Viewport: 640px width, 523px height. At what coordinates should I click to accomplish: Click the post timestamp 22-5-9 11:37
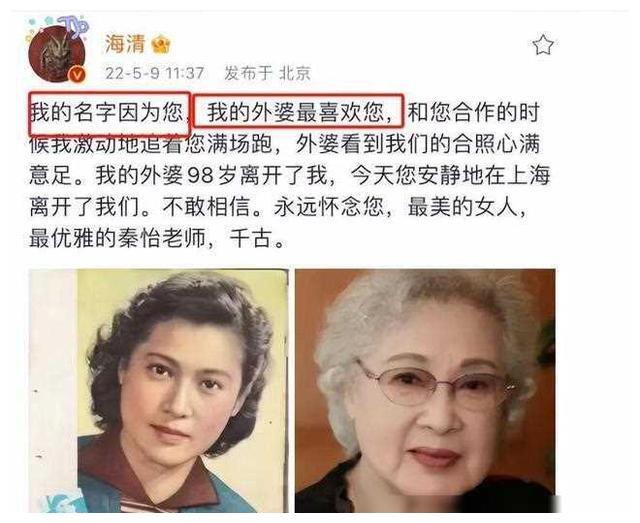pyautogui.click(x=154, y=73)
